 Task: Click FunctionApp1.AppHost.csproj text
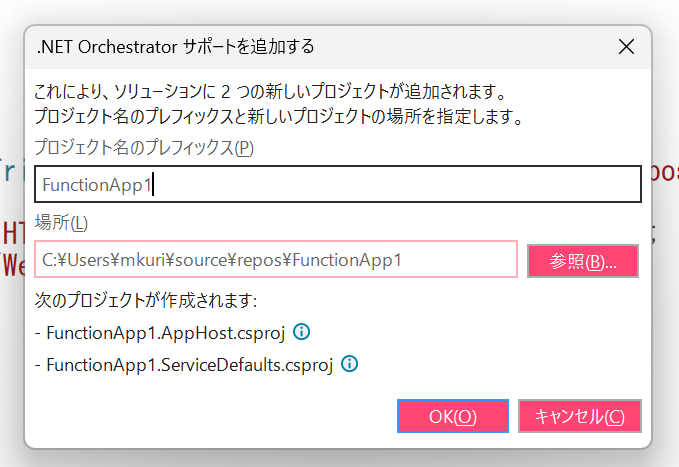tap(165, 333)
